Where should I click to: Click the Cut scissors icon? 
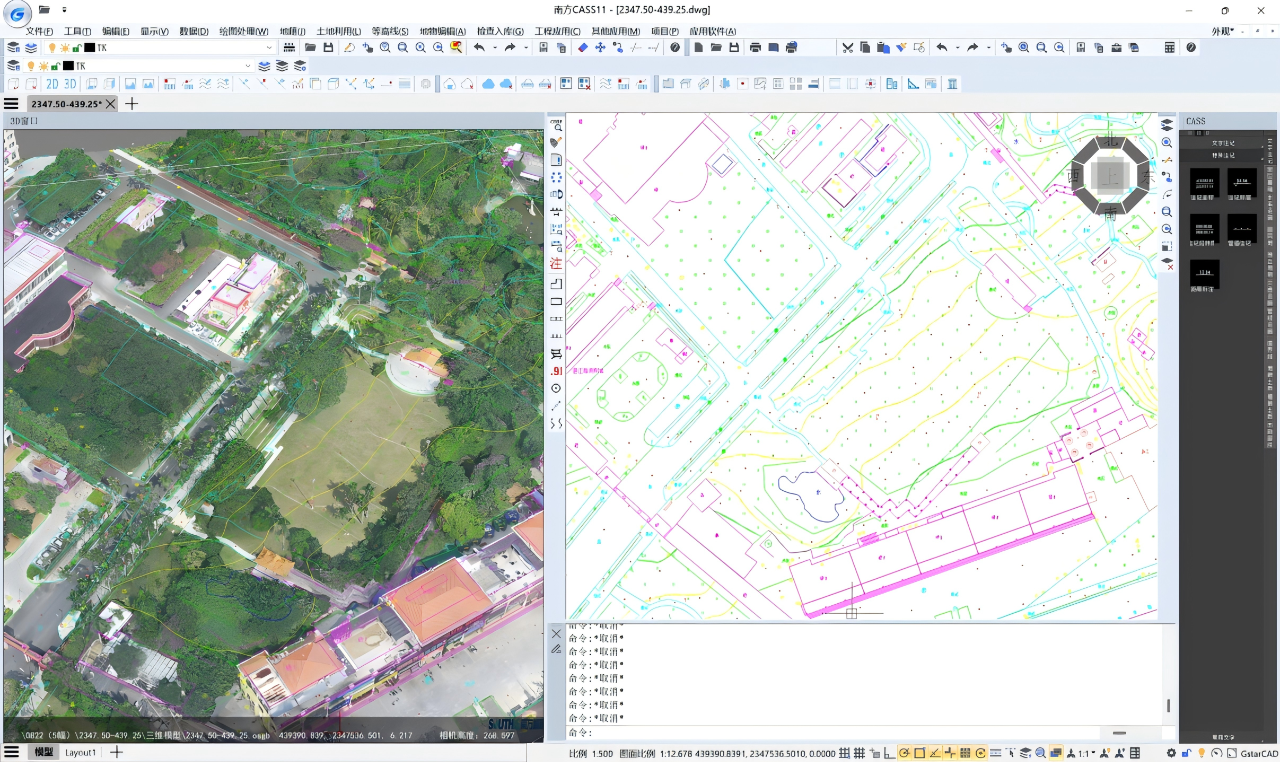point(848,47)
